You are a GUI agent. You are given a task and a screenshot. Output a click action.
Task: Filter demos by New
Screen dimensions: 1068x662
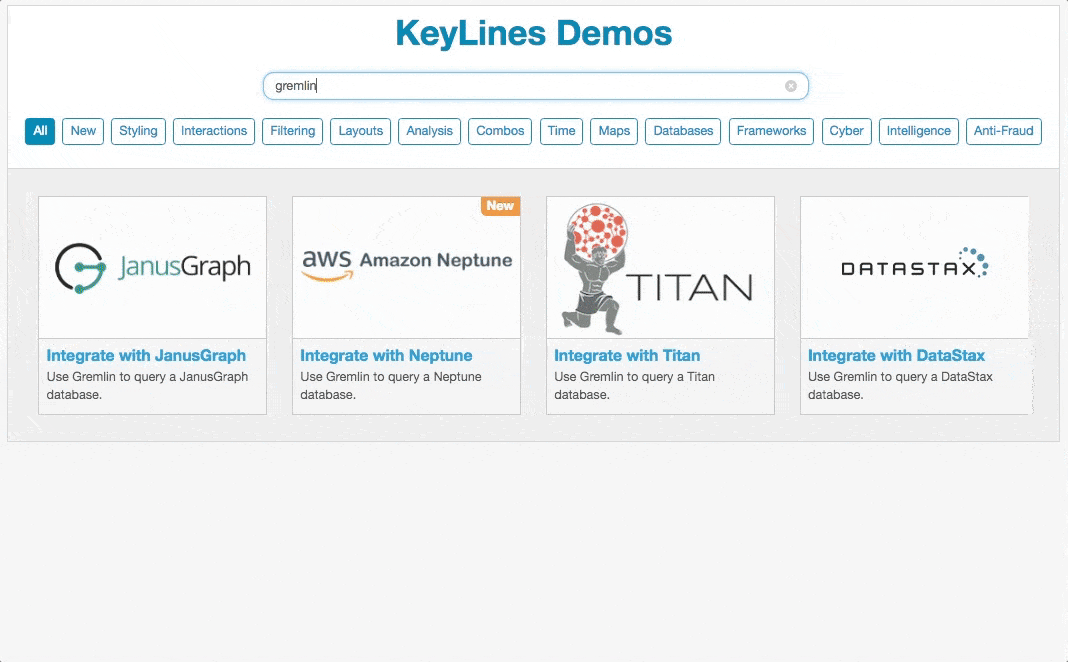tap(83, 131)
